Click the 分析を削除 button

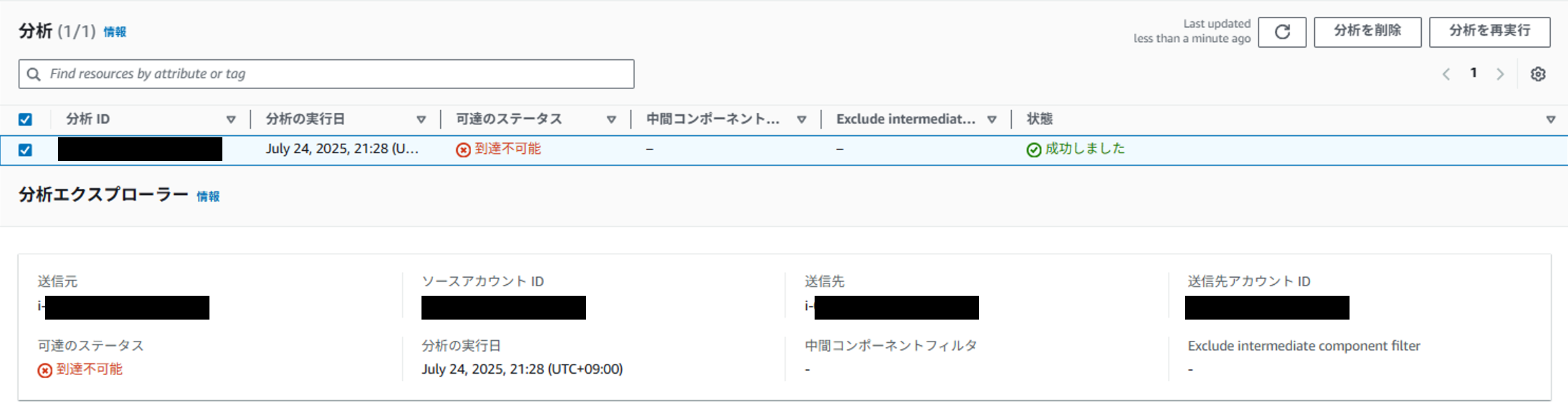pyautogui.click(x=1368, y=32)
